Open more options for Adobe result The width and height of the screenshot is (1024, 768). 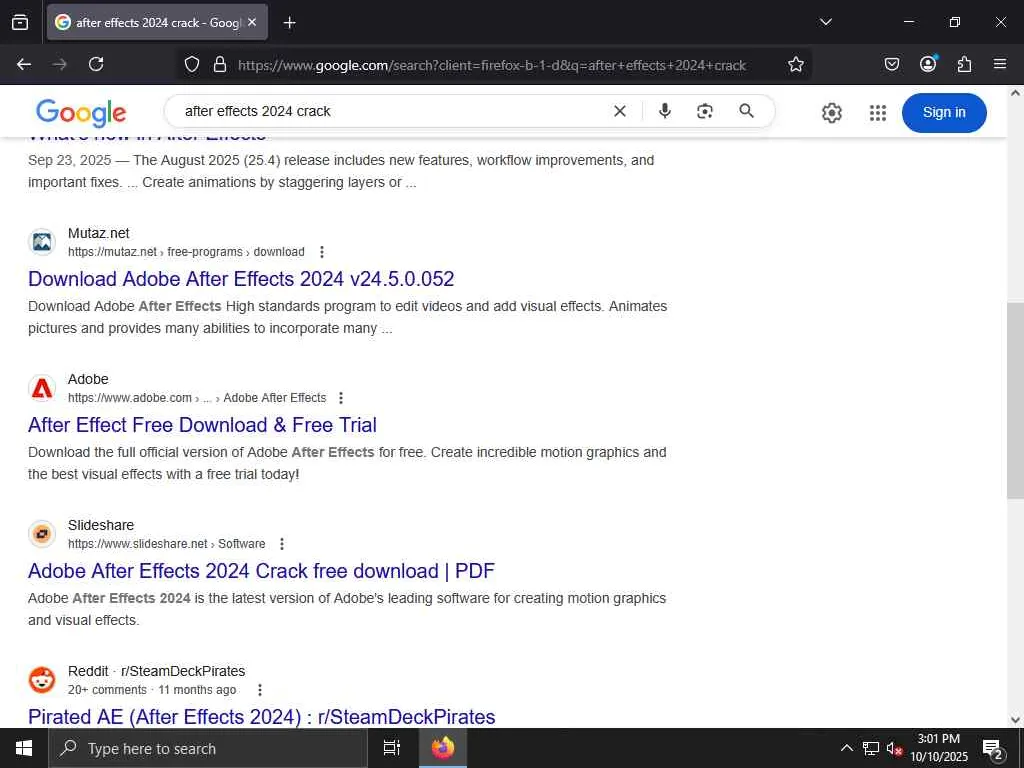pos(340,398)
